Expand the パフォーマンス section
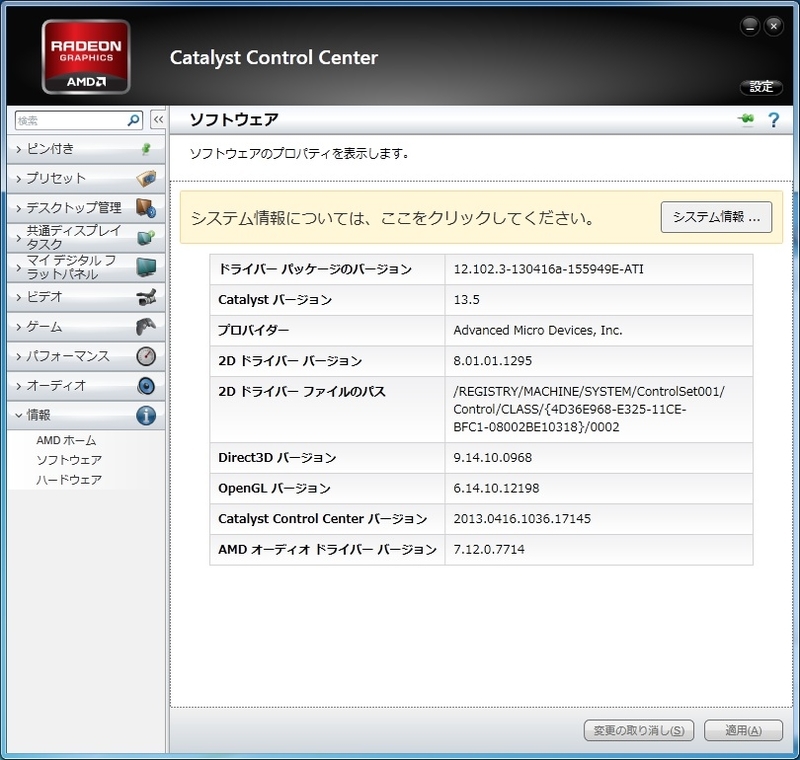Screen dimensions: 800x760 tap(86, 356)
